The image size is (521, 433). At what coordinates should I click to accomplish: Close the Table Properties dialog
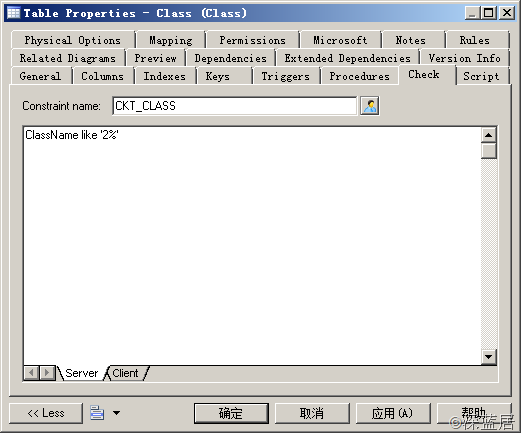click(507, 13)
